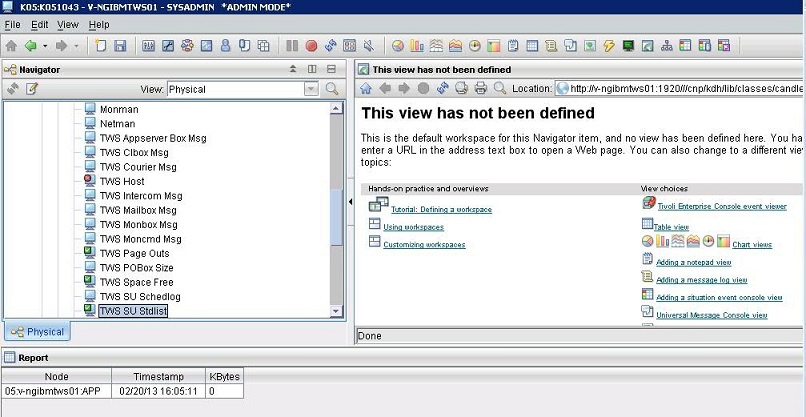Open the history configuration wrench icon
Screen dimensions: 806x417
(168, 46)
